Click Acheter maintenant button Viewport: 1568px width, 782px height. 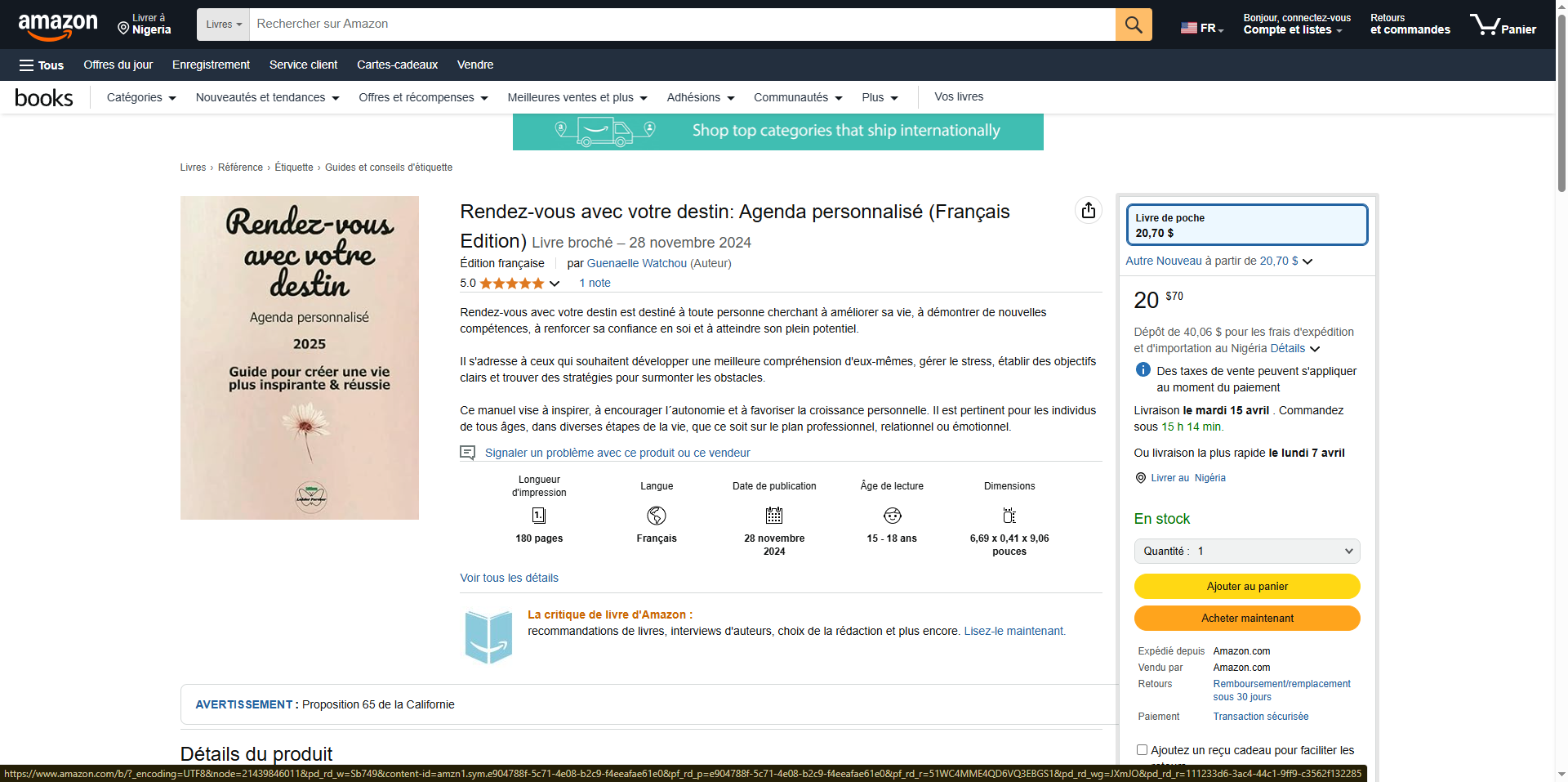point(1247,618)
